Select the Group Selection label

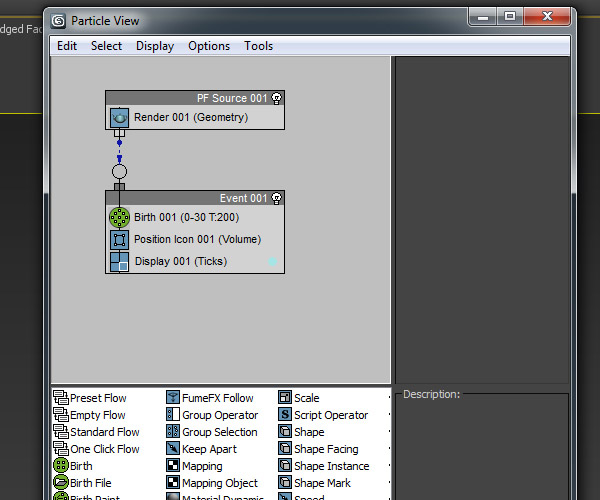pos(220,432)
